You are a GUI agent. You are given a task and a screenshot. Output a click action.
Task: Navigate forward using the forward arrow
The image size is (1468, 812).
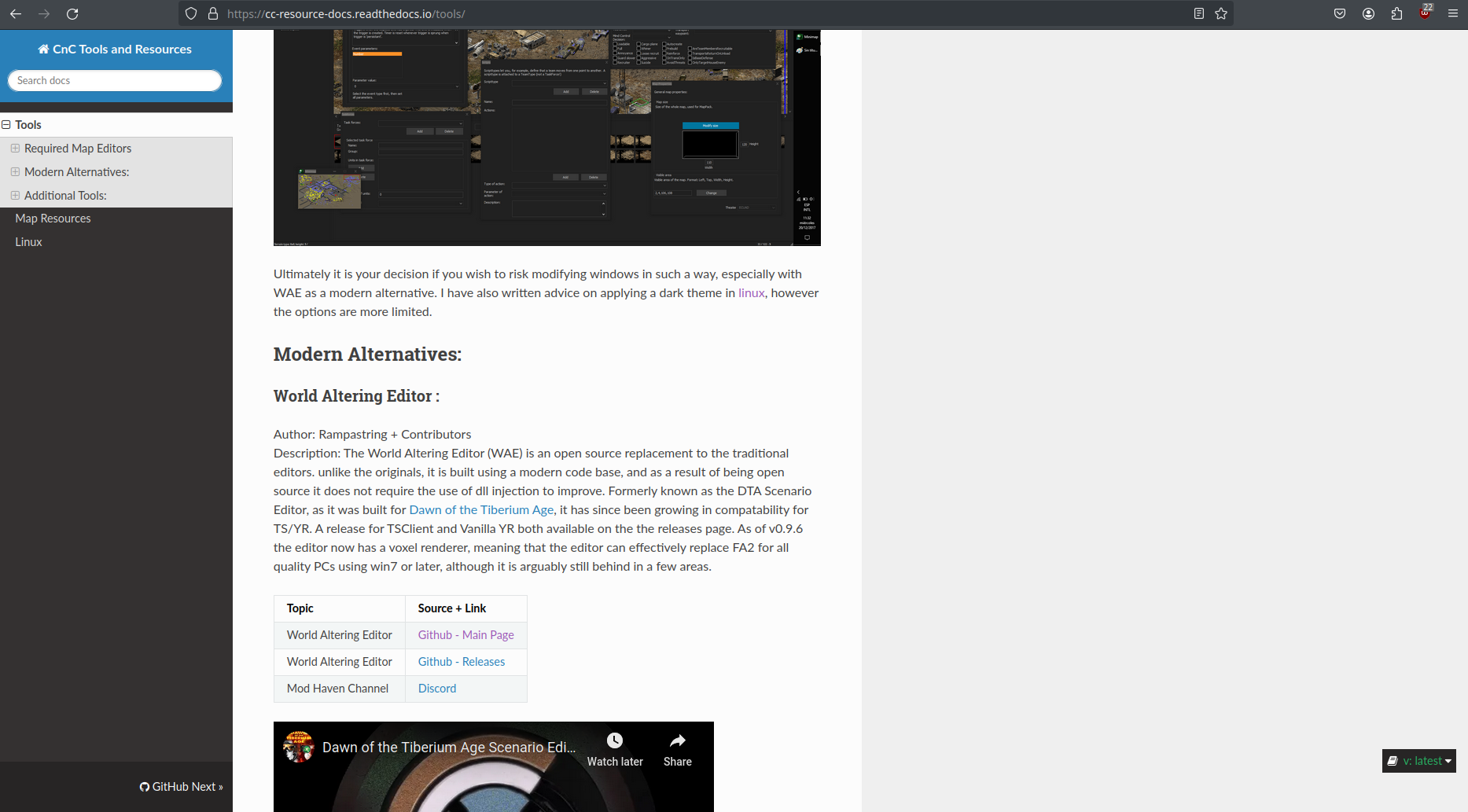coord(45,13)
